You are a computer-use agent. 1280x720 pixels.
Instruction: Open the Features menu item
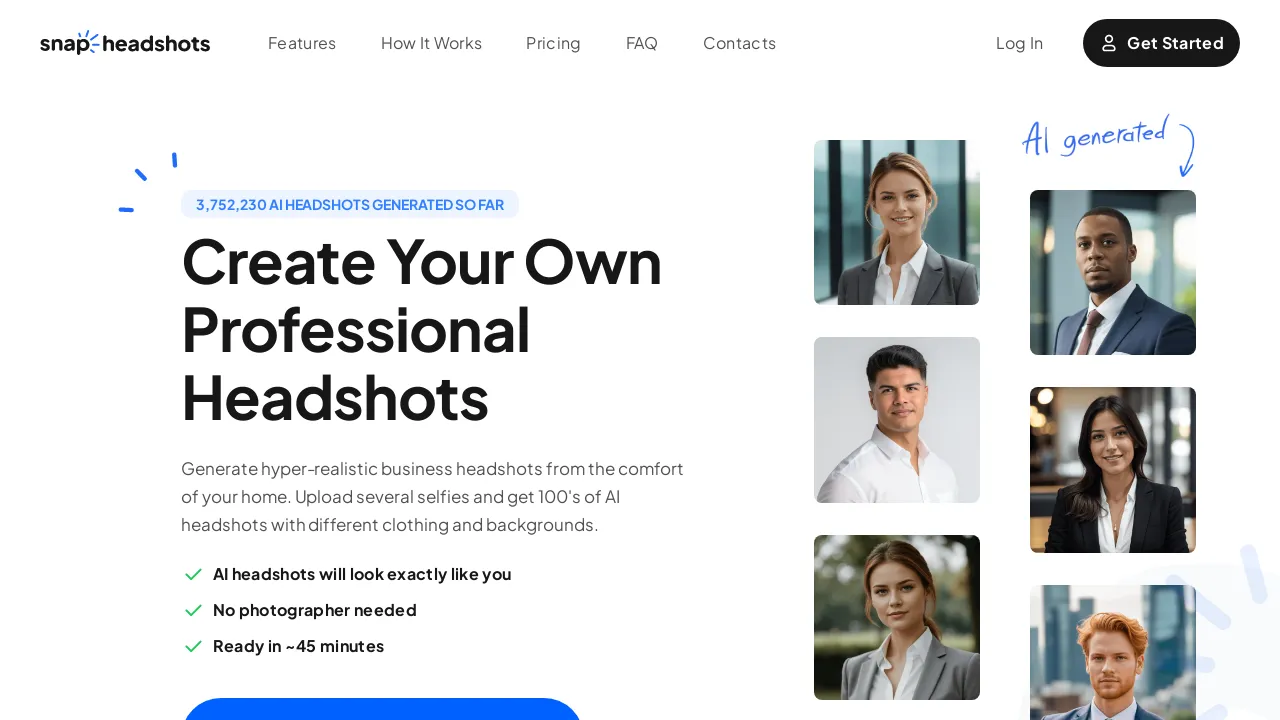point(302,43)
